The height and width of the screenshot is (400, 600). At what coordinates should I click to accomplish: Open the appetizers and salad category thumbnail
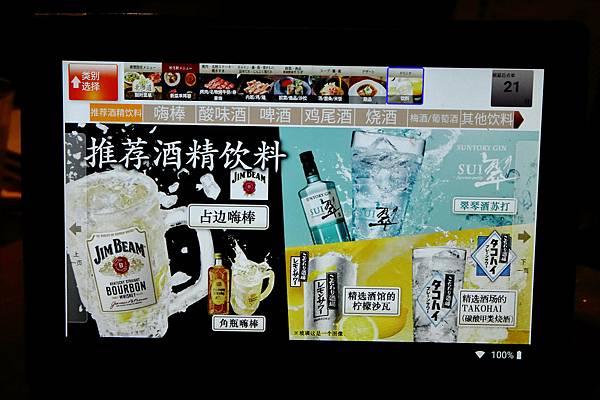point(292,84)
